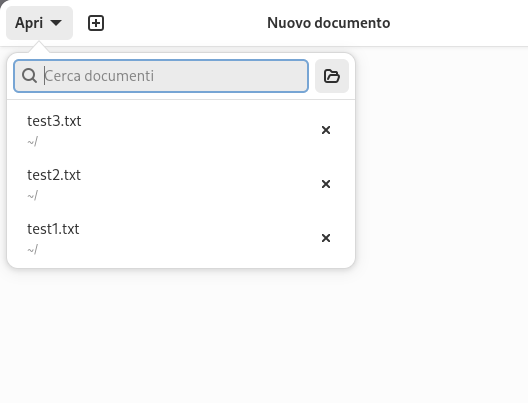Click blank space between test3.txt and its remove button
Viewport: 528px width, 403px height.
pos(199,130)
